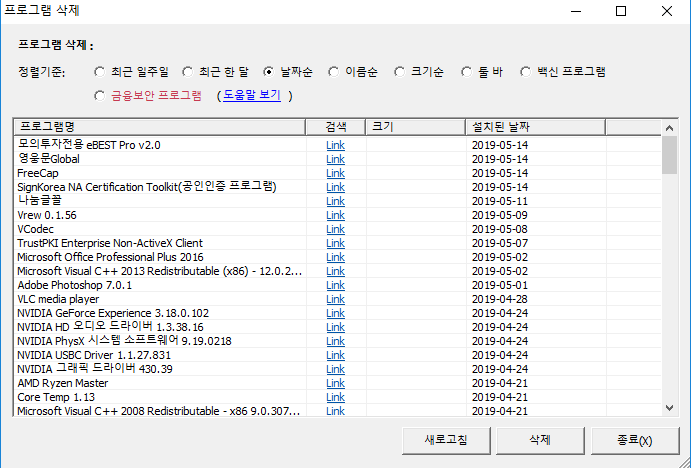Image resolution: width=691 pixels, height=468 pixels.
Task: Open the Link for 나눔글꼴
Action: tap(335, 201)
